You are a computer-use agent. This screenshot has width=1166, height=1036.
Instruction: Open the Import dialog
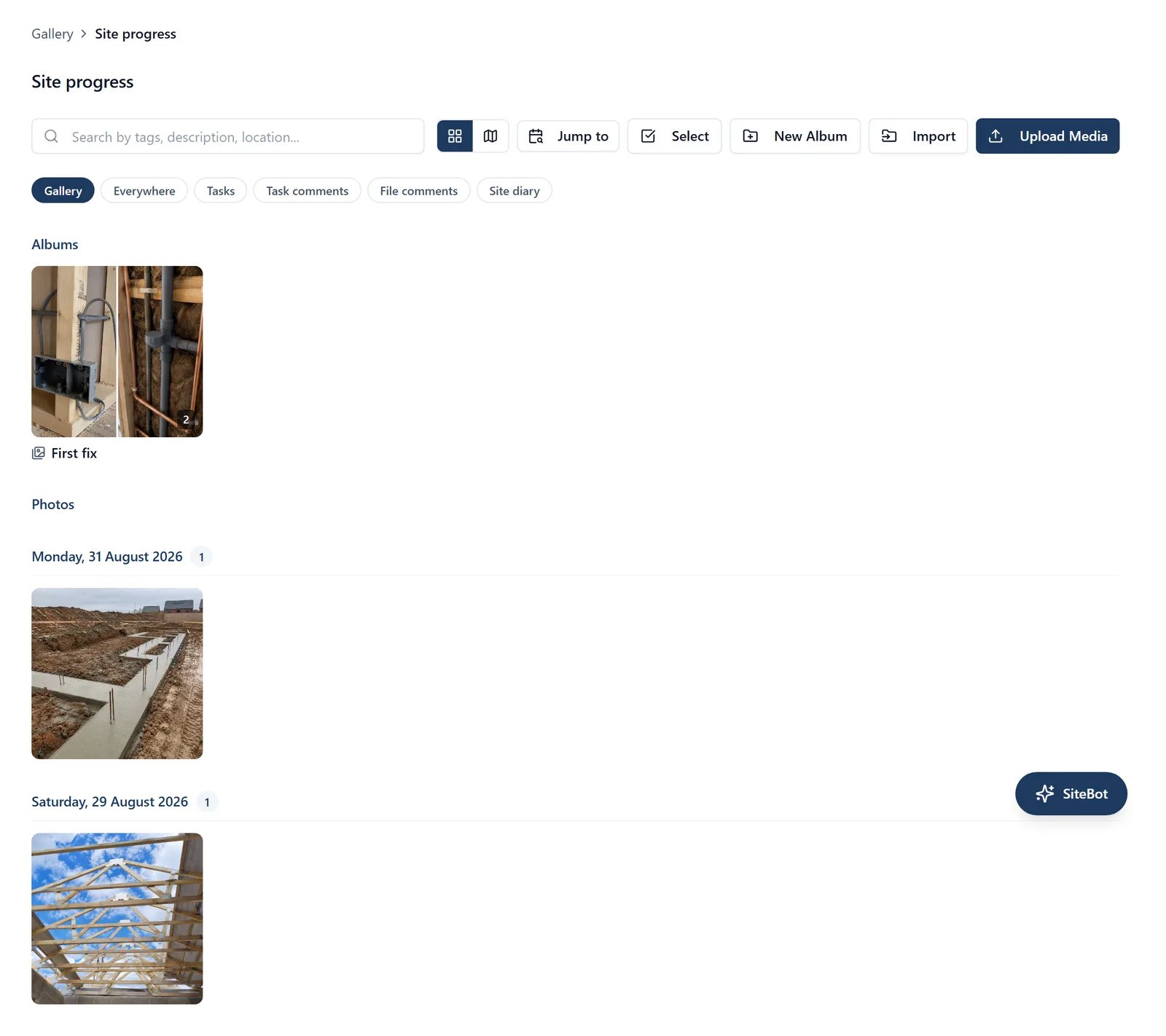[x=918, y=136]
